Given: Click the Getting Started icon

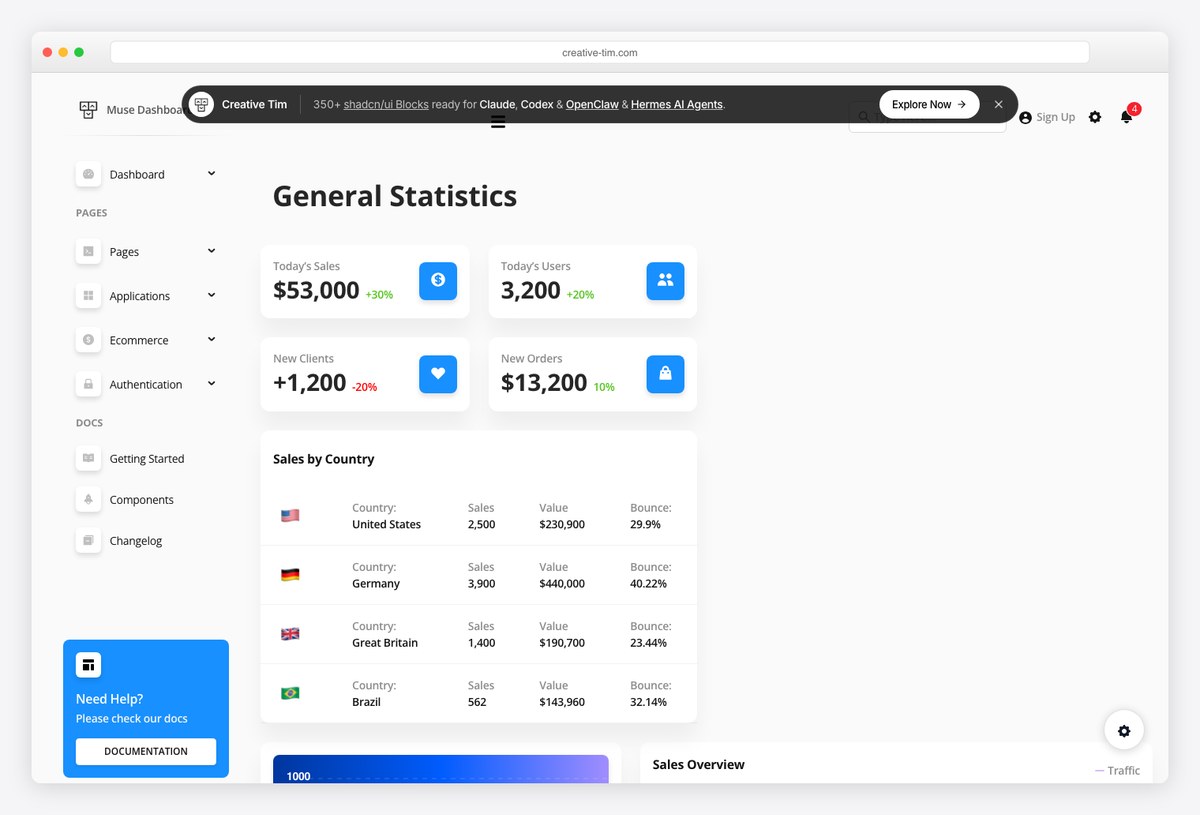Looking at the screenshot, I should click(x=88, y=458).
